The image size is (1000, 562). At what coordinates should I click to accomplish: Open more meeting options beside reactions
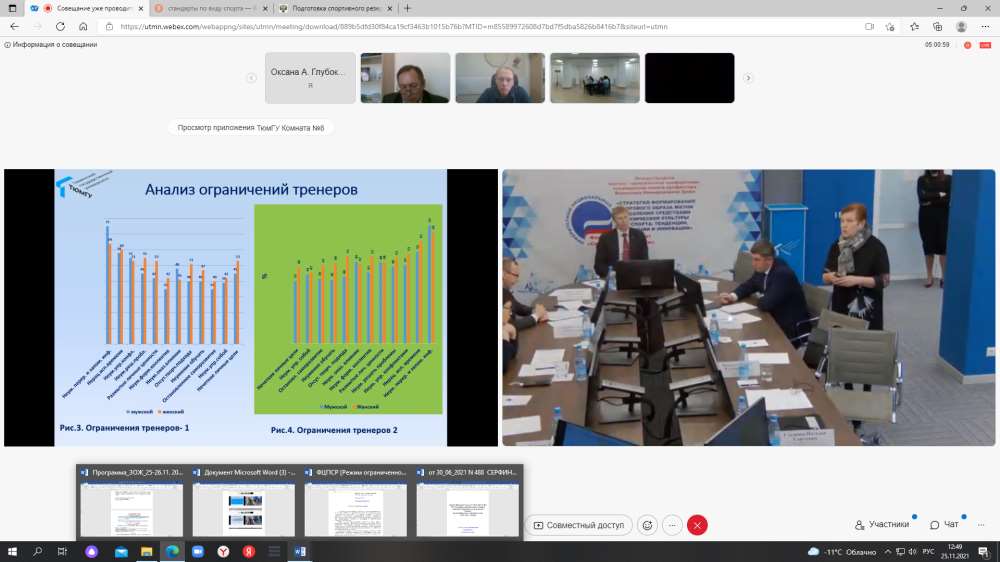(x=672, y=525)
